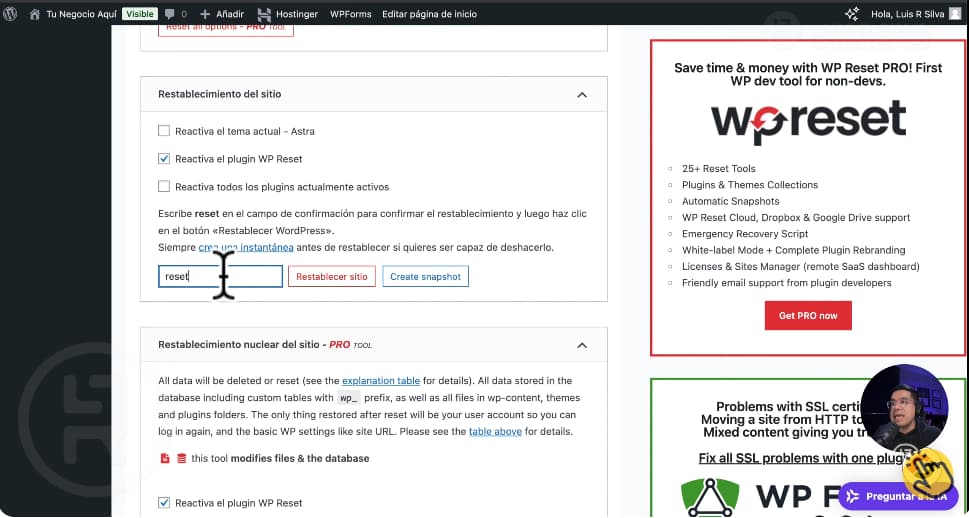This screenshot has height=518, width=969.
Task: Click Fix all SSL problems with one plugin link
Action: tap(803, 458)
